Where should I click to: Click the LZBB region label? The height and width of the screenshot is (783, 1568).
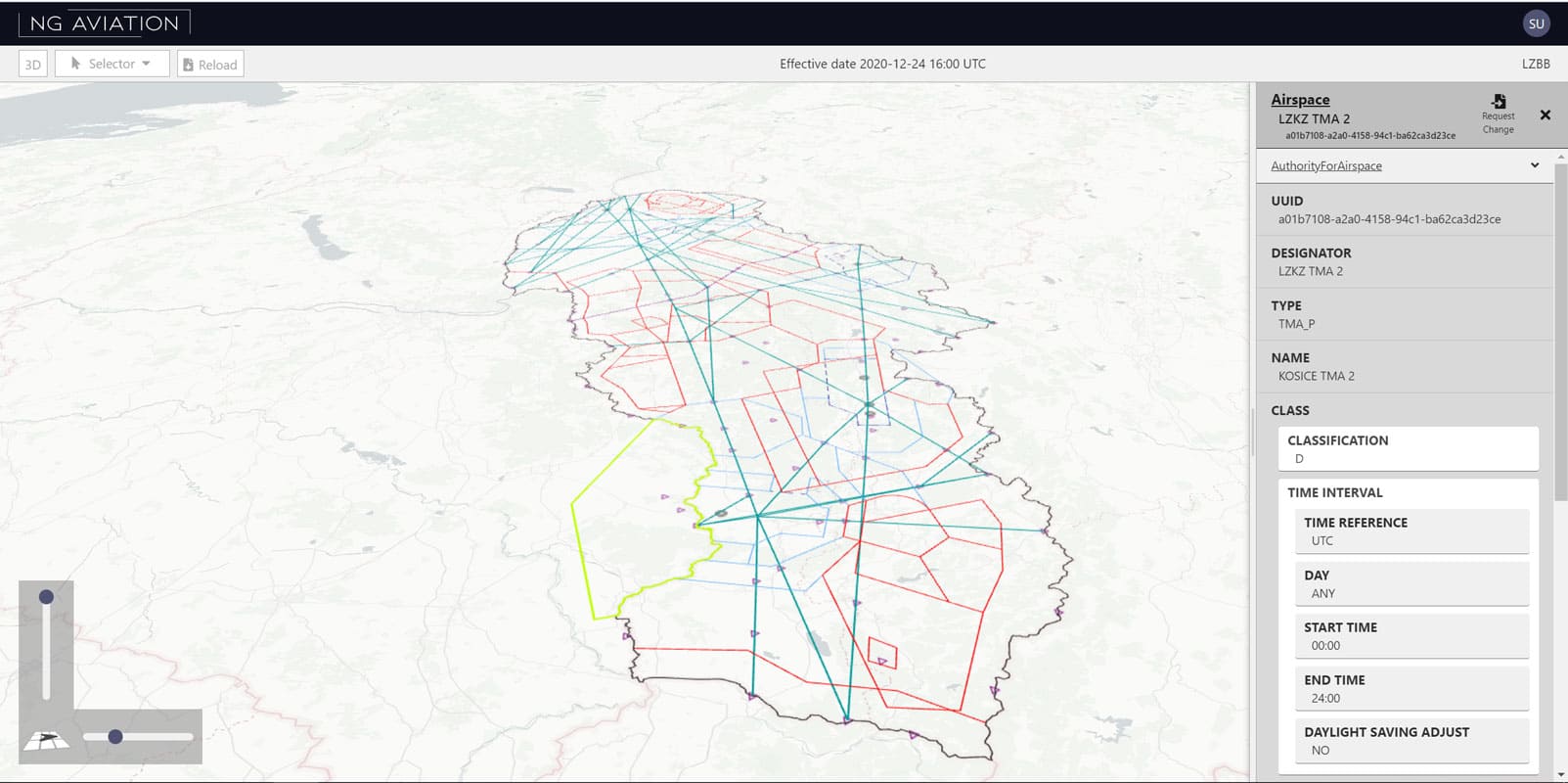(1536, 64)
